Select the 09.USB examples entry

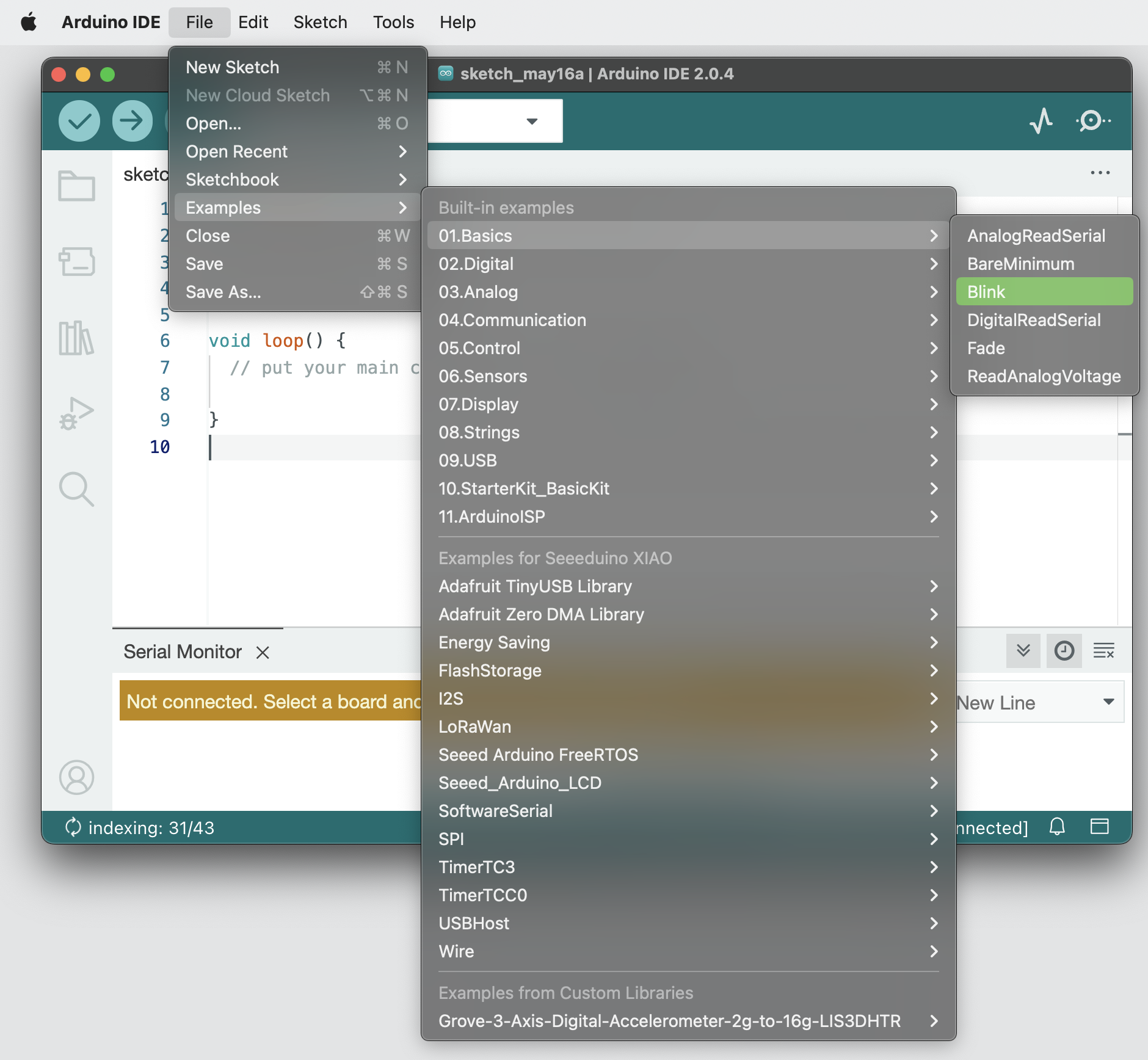(x=688, y=460)
